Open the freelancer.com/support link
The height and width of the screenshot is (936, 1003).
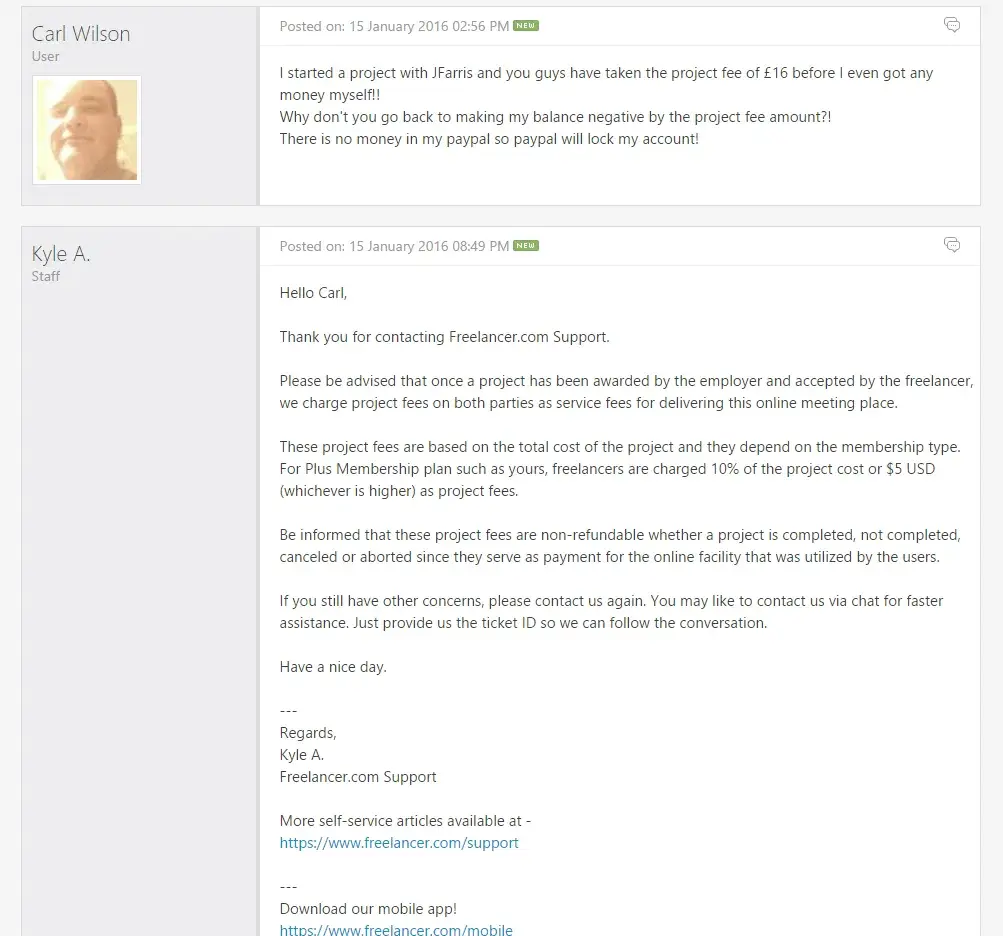pyautogui.click(x=399, y=843)
